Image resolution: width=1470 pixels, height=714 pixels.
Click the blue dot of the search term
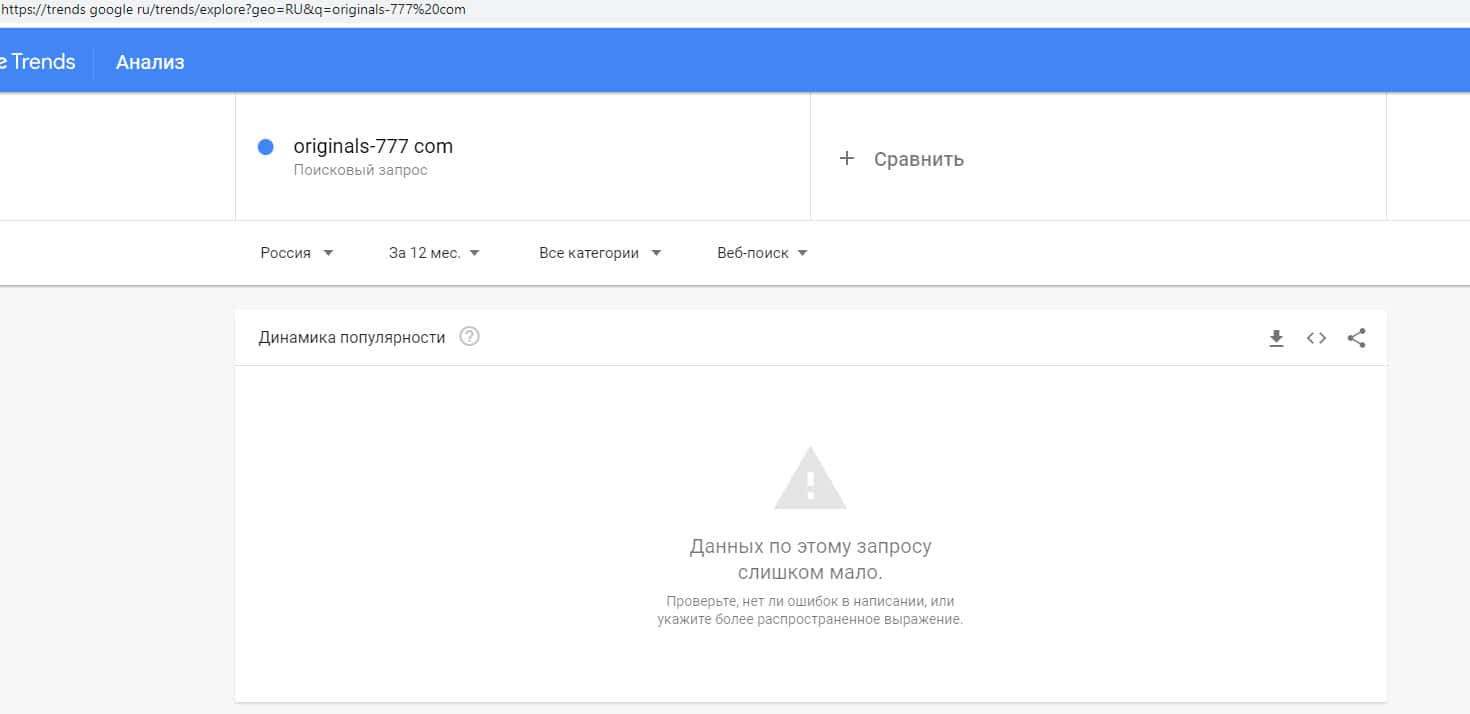click(266, 147)
